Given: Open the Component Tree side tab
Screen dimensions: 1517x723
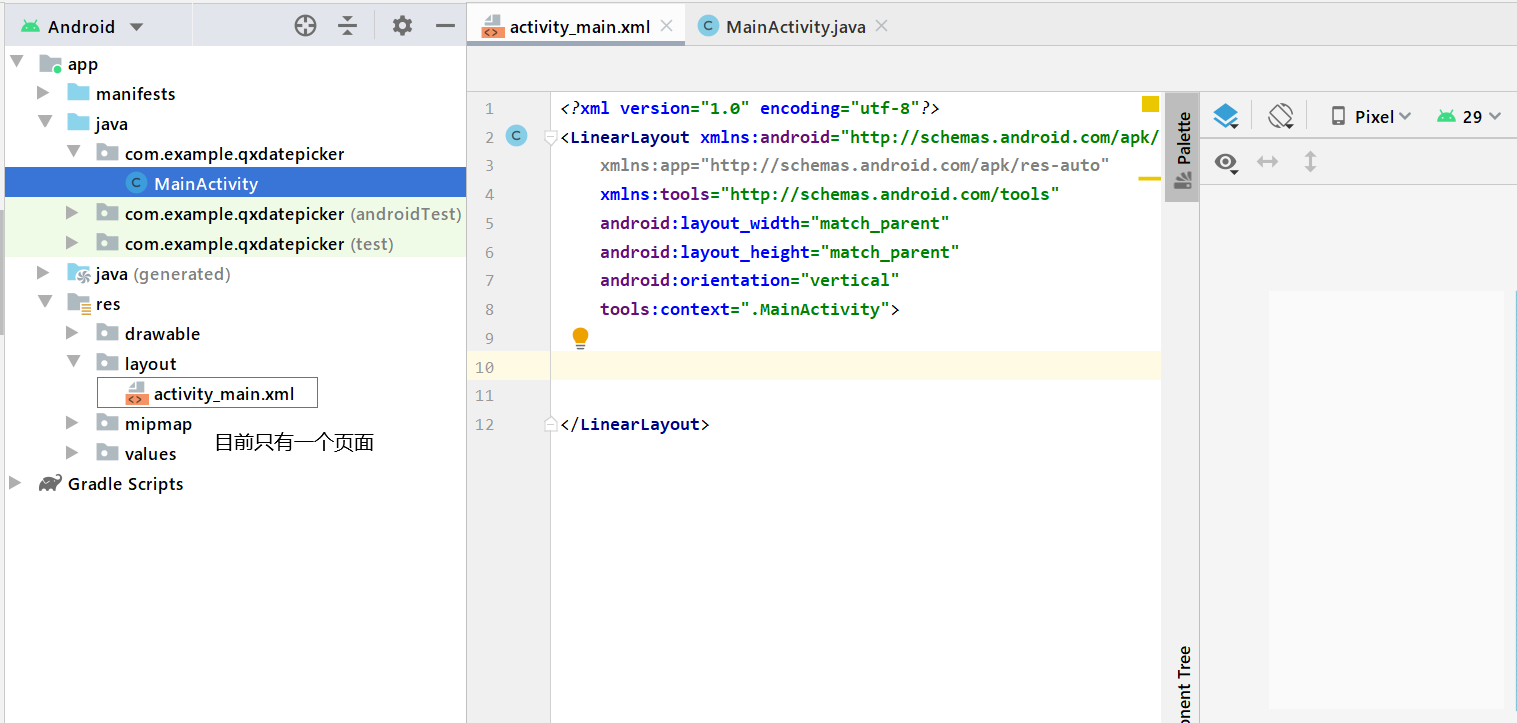Looking at the screenshot, I should click(x=1182, y=682).
